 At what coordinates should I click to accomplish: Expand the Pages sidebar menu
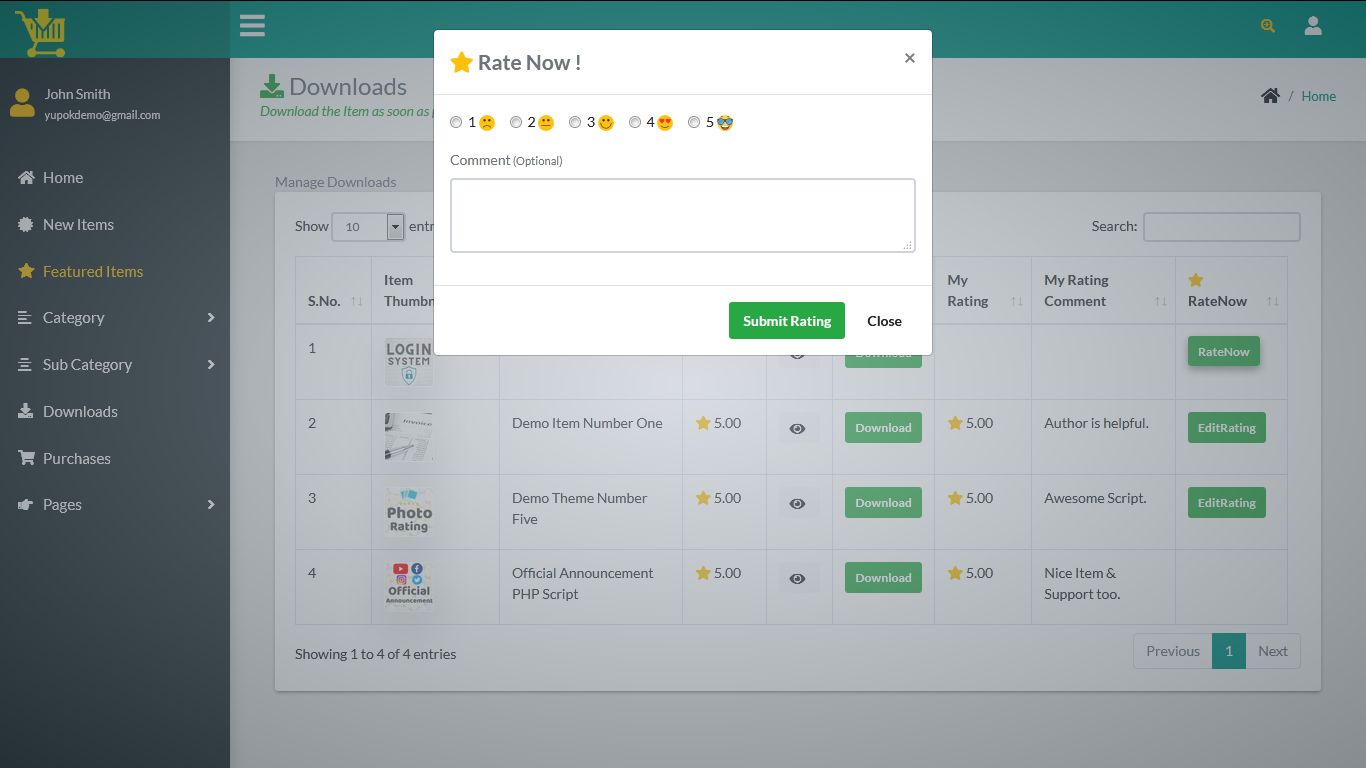tap(63, 504)
